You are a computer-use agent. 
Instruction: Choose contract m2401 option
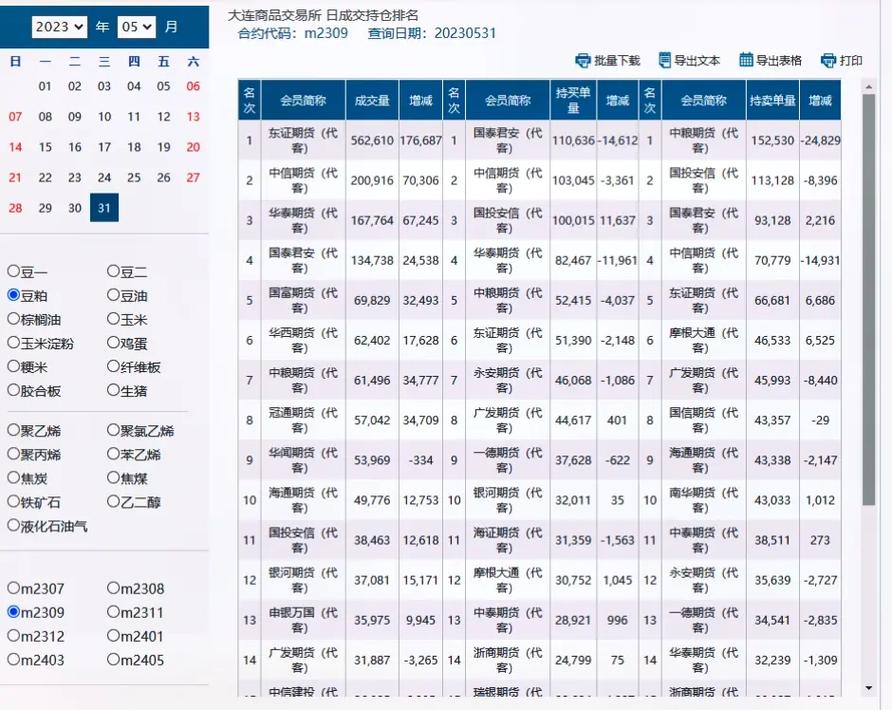[x=114, y=636]
